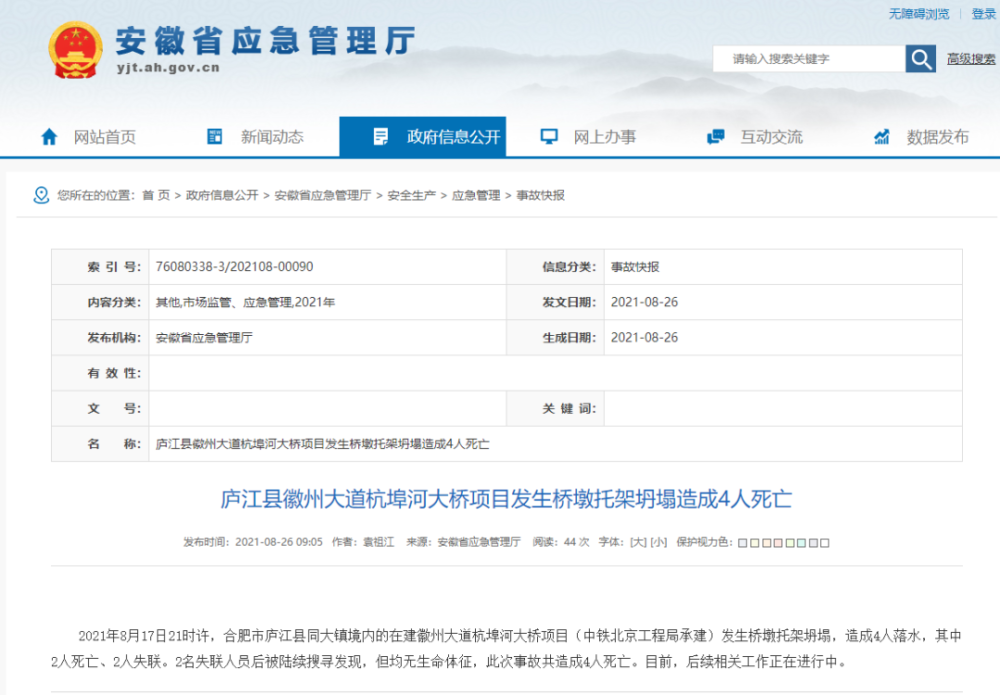Click the magnifier search button

[920, 59]
